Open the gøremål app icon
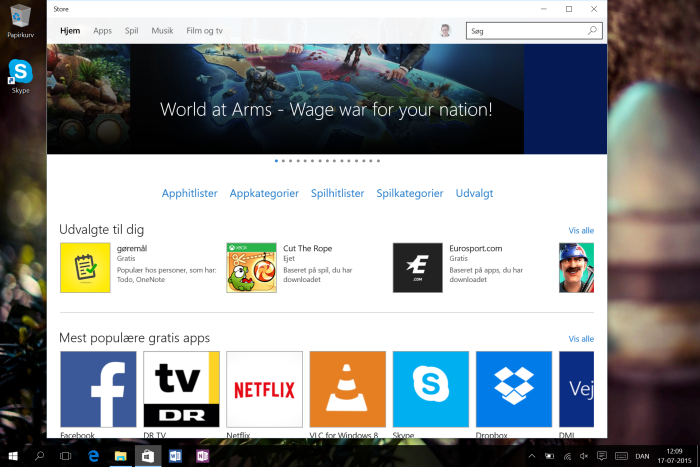The image size is (700, 467). (x=85, y=268)
